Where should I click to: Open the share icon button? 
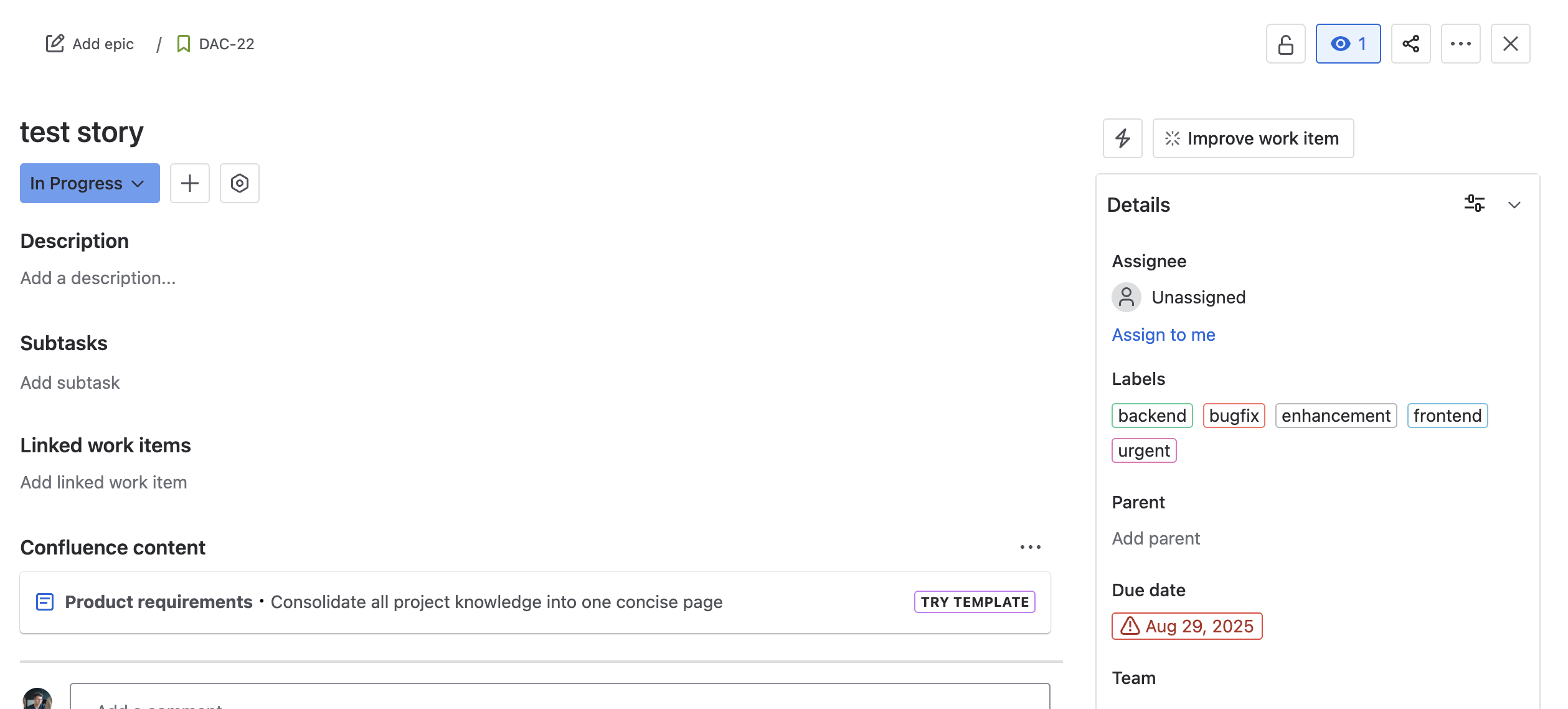click(x=1410, y=44)
